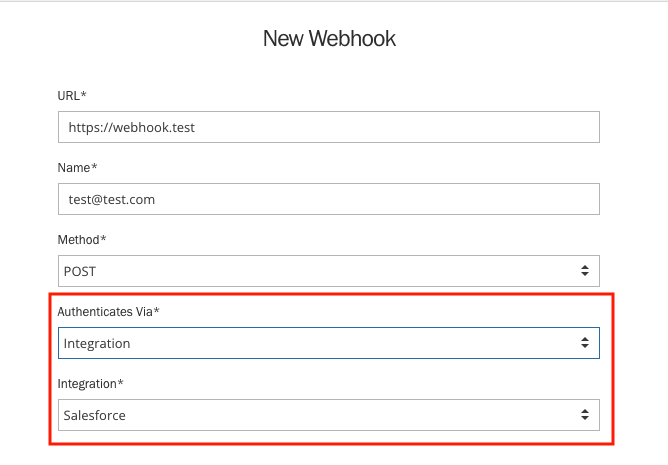This screenshot has height=465, width=668.
Task: Focus the URL input field
Action: pyautogui.click(x=328, y=127)
